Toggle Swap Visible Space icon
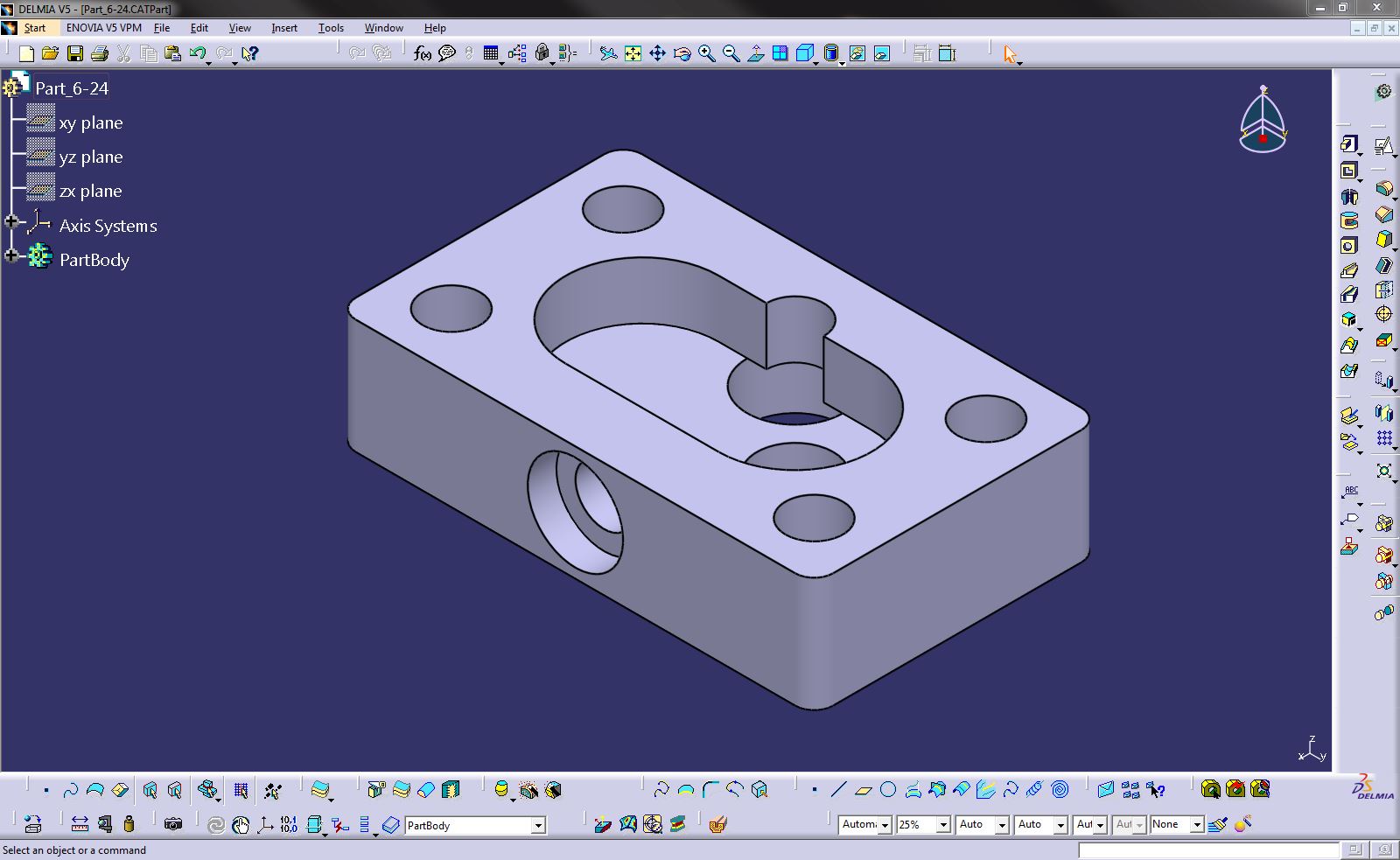Screen dimensions: 1400x860 881,53
